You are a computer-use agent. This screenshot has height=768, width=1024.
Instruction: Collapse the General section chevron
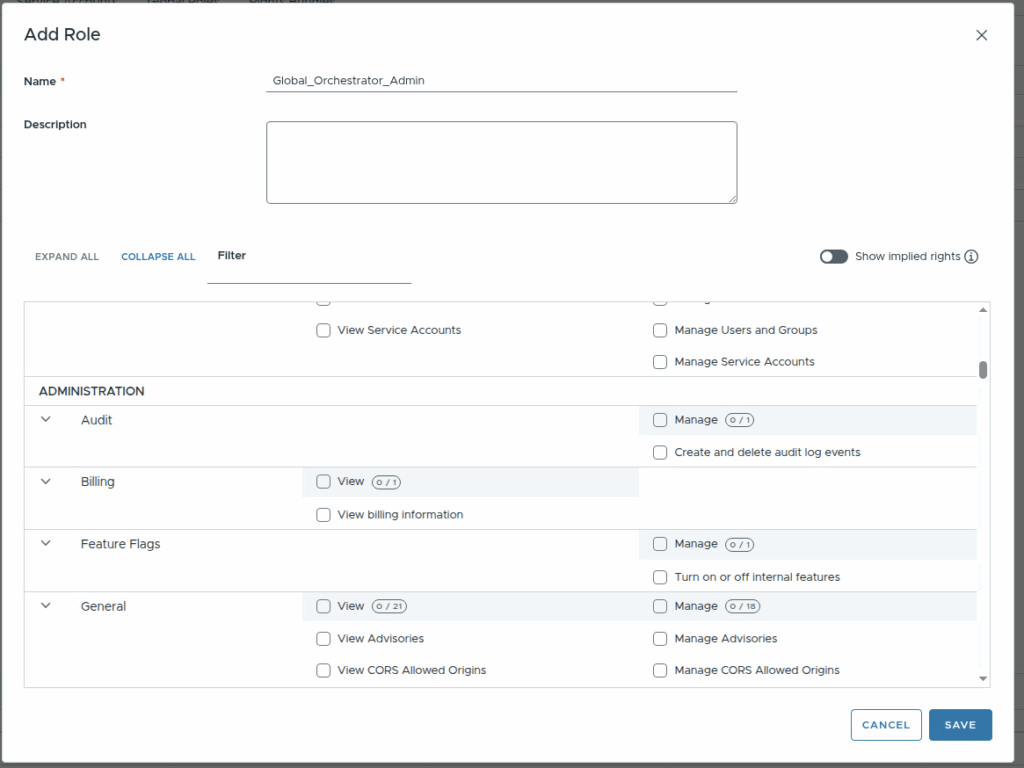tap(45, 606)
